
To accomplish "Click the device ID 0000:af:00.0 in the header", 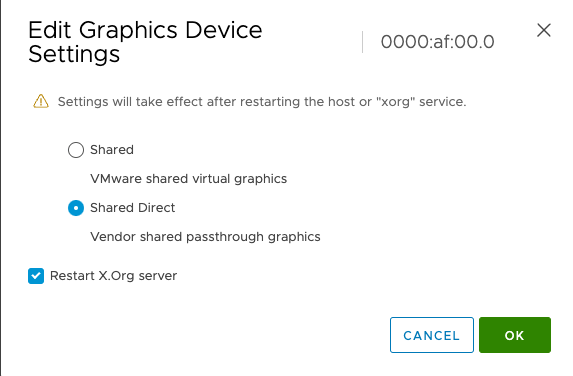I will click(x=437, y=42).
